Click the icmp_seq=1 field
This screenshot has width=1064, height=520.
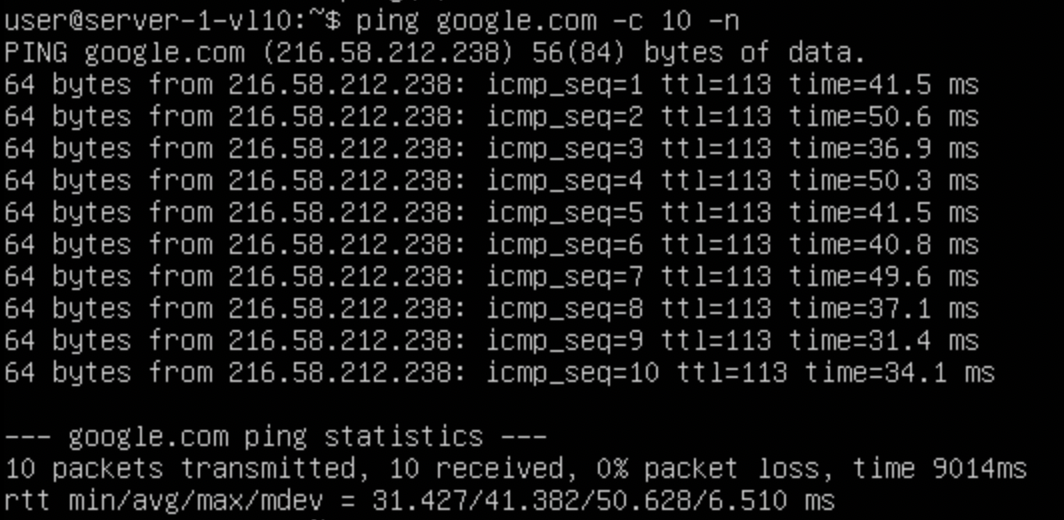coord(565,84)
